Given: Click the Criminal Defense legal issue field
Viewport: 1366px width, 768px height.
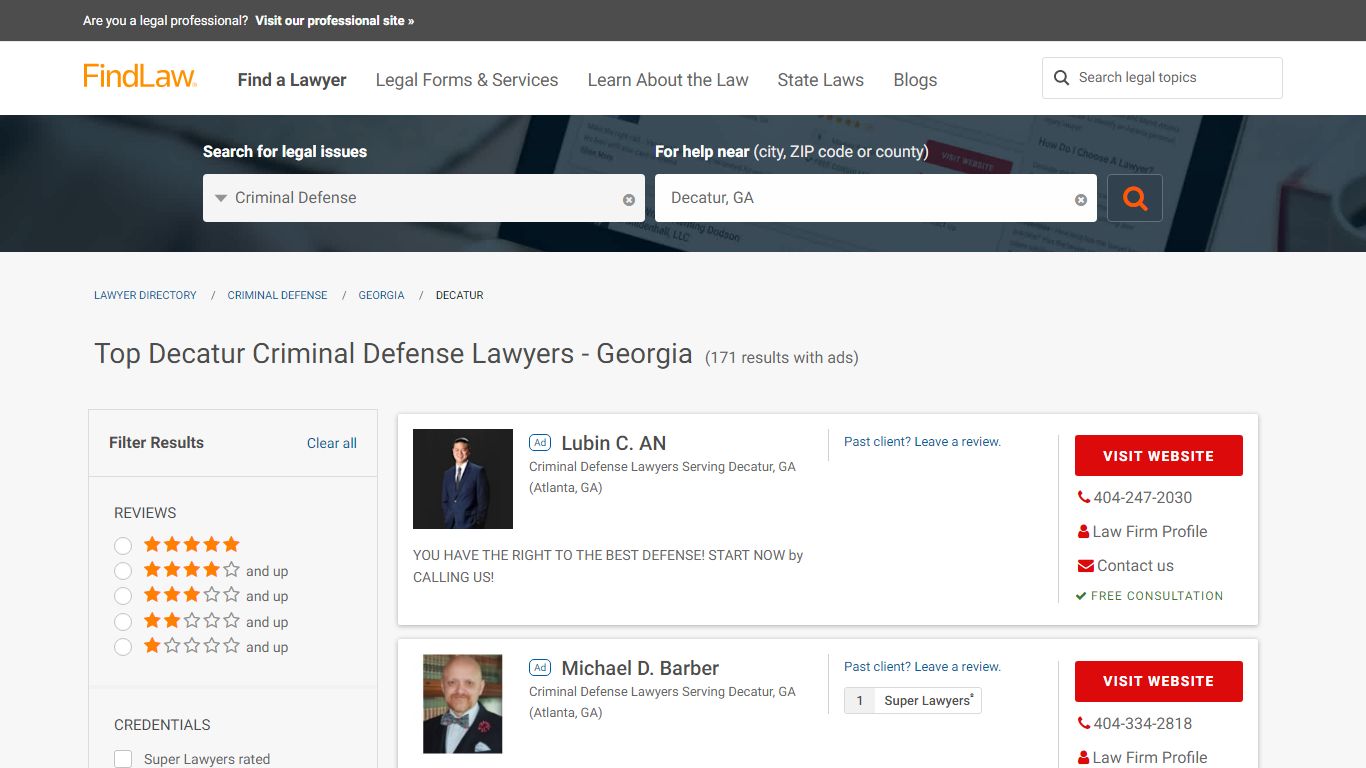Looking at the screenshot, I should [424, 198].
